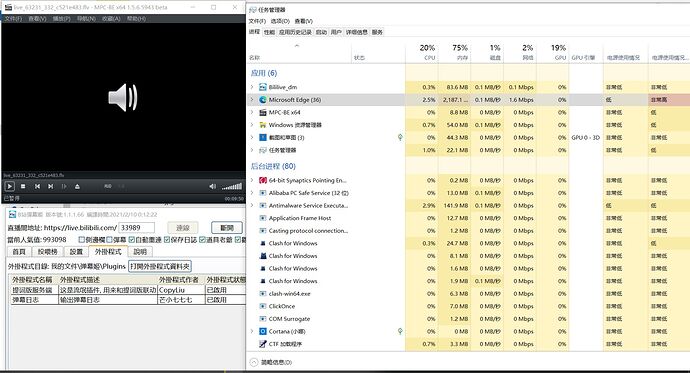The height and width of the screenshot is (373, 690).
Task: Click the COM Surrogate process icon
Action: [x=263, y=319]
